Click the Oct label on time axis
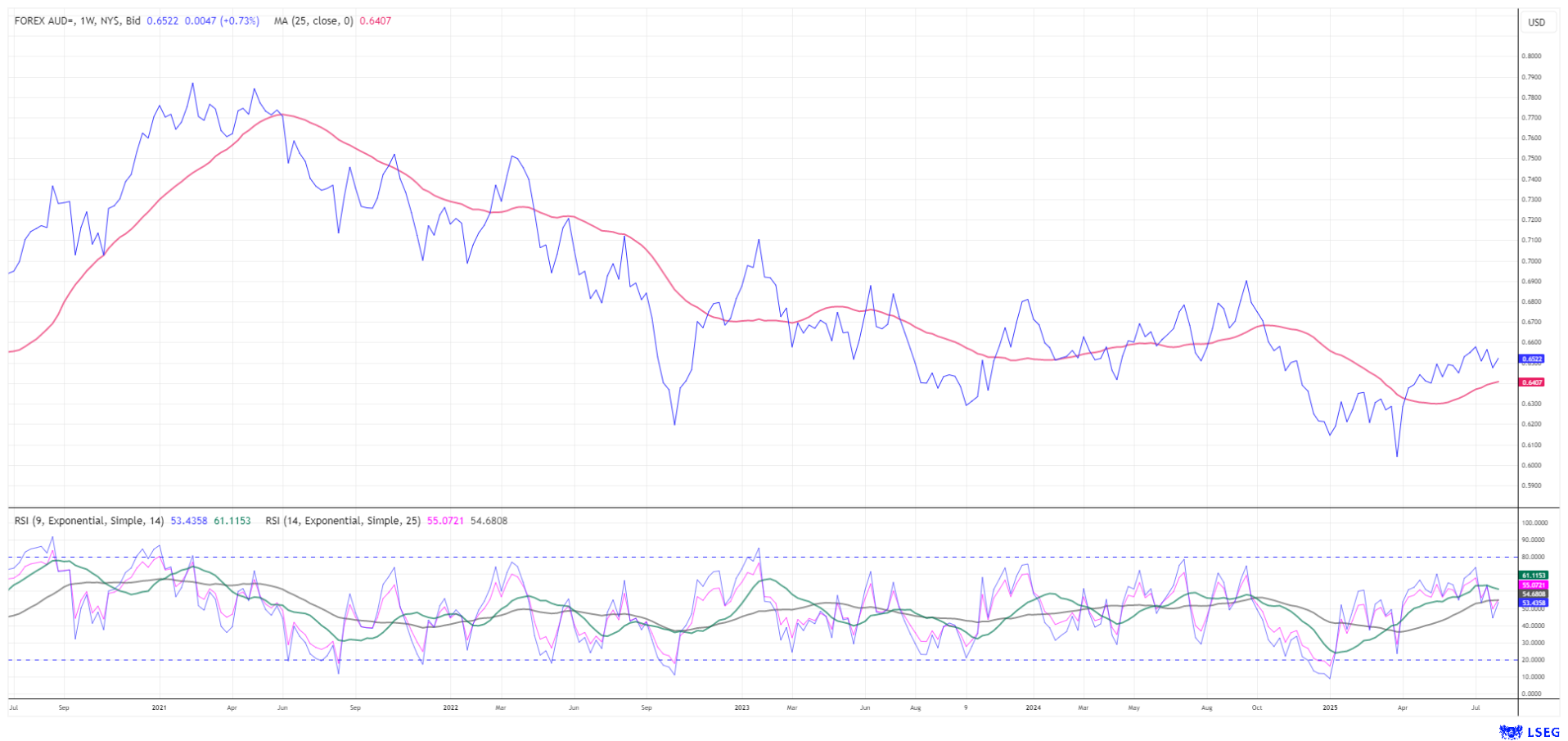The image size is (1568, 741). [x=1256, y=707]
